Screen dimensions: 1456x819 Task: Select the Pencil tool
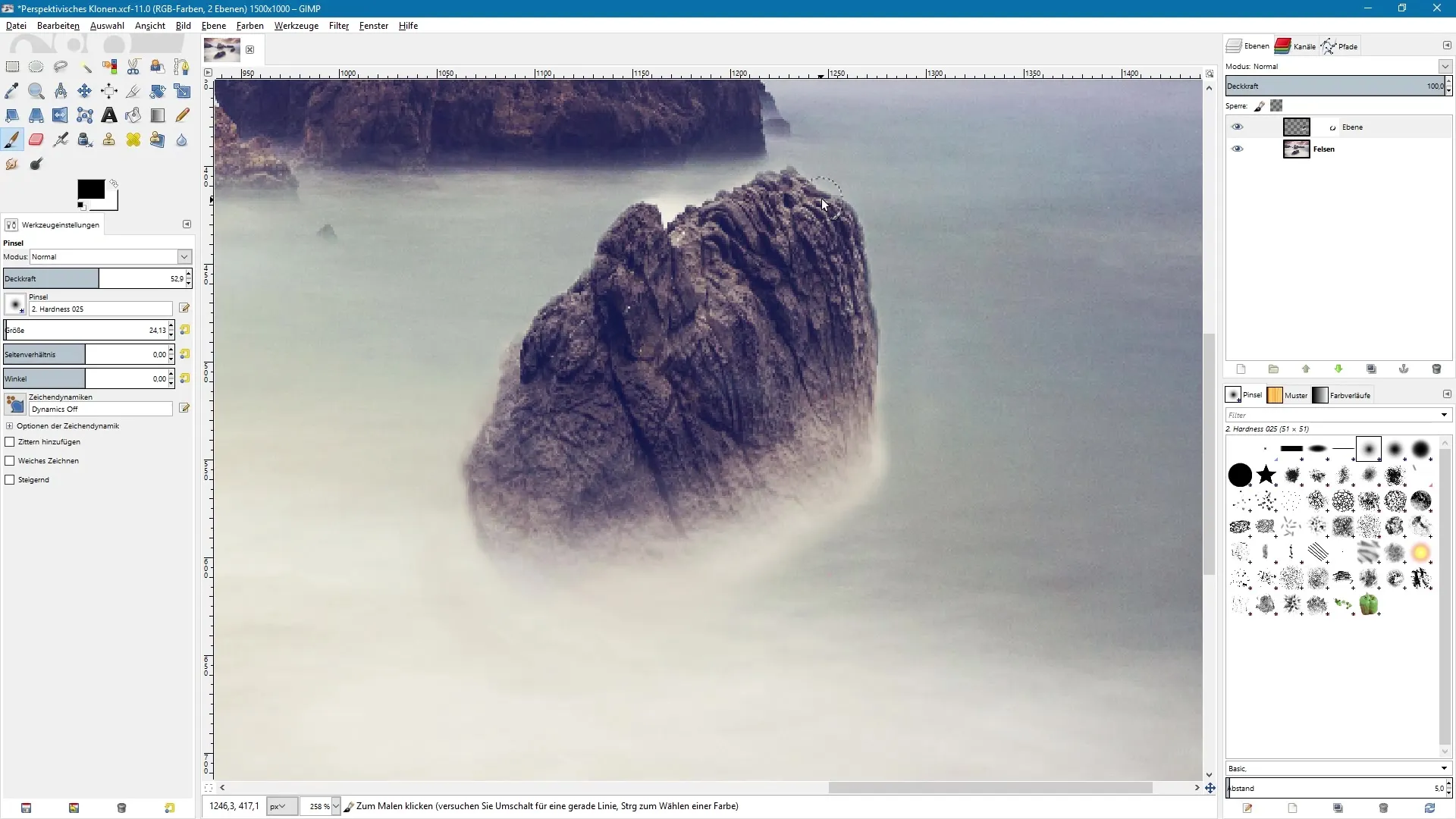(182, 115)
